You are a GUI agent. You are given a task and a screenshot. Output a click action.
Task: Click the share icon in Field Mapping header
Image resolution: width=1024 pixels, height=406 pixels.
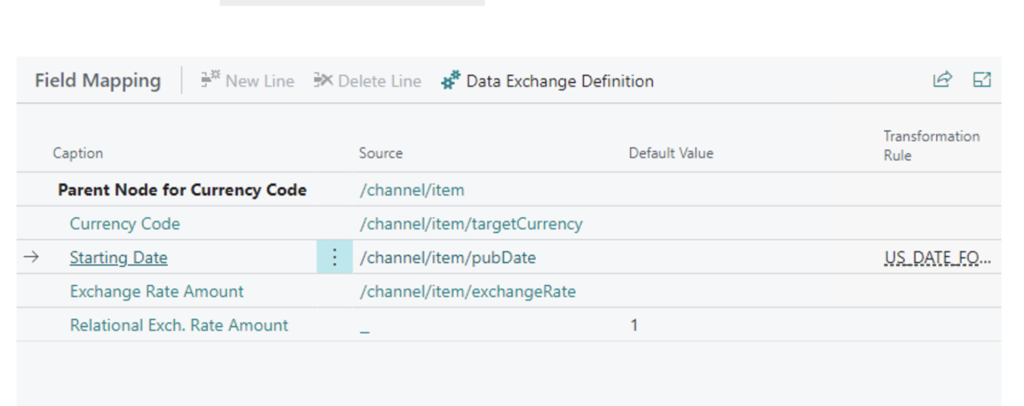coord(942,80)
